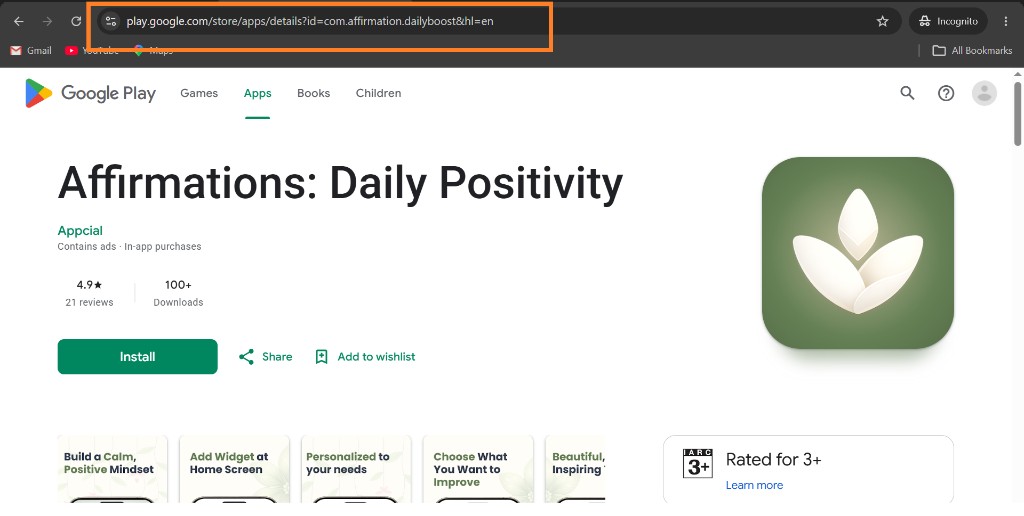Click Learn more about content rating
Viewport: 1024px width, 516px height.
(x=754, y=485)
